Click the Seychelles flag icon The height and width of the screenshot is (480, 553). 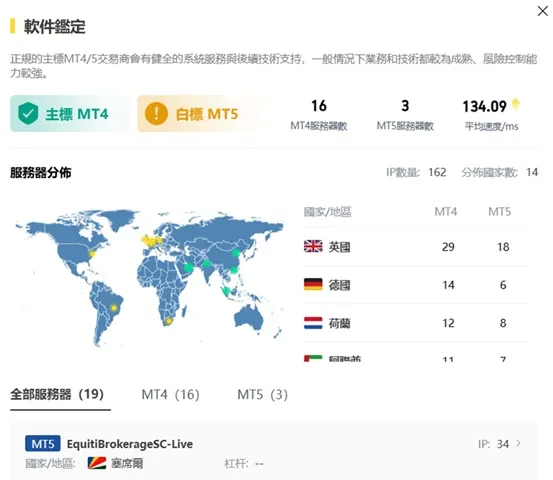[97, 463]
